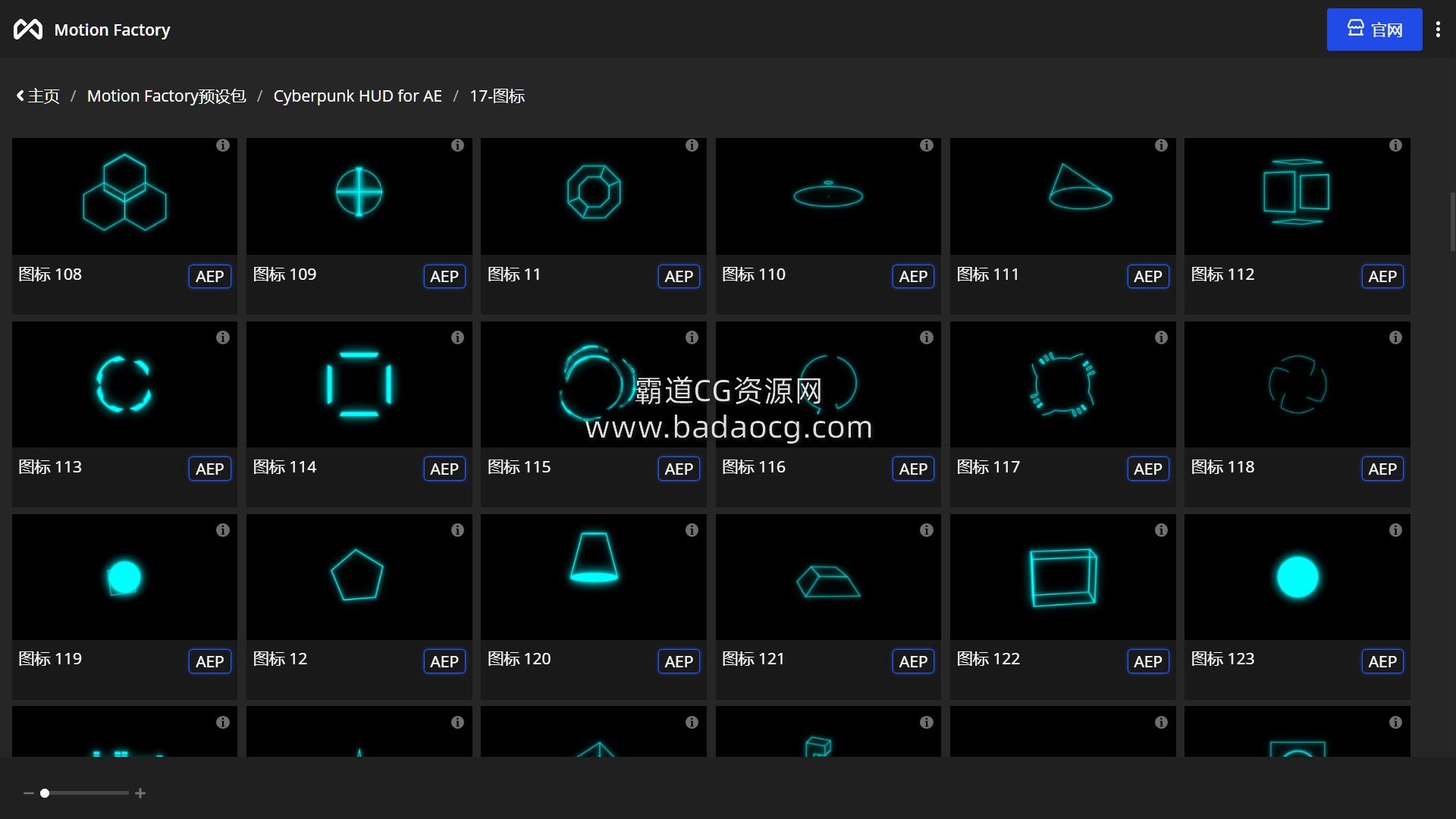Show info for 图标 108
This screenshot has height=819, width=1456.
click(222, 145)
